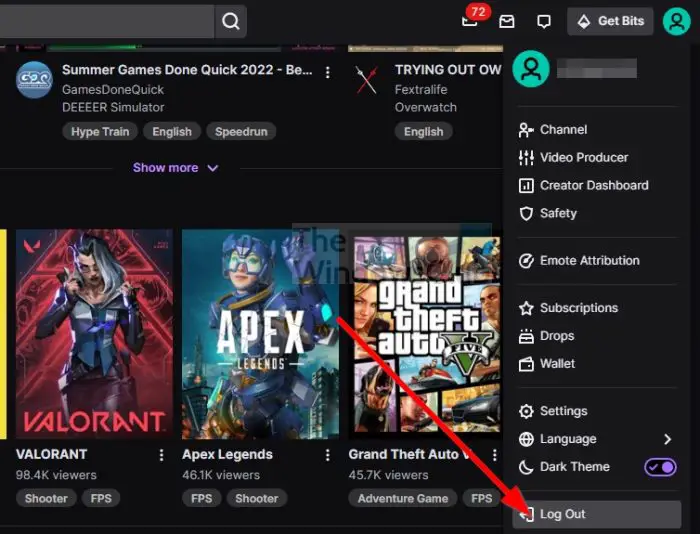Select Shooter tag under Apex Legends
This screenshot has width=700, height=534.
(257, 498)
